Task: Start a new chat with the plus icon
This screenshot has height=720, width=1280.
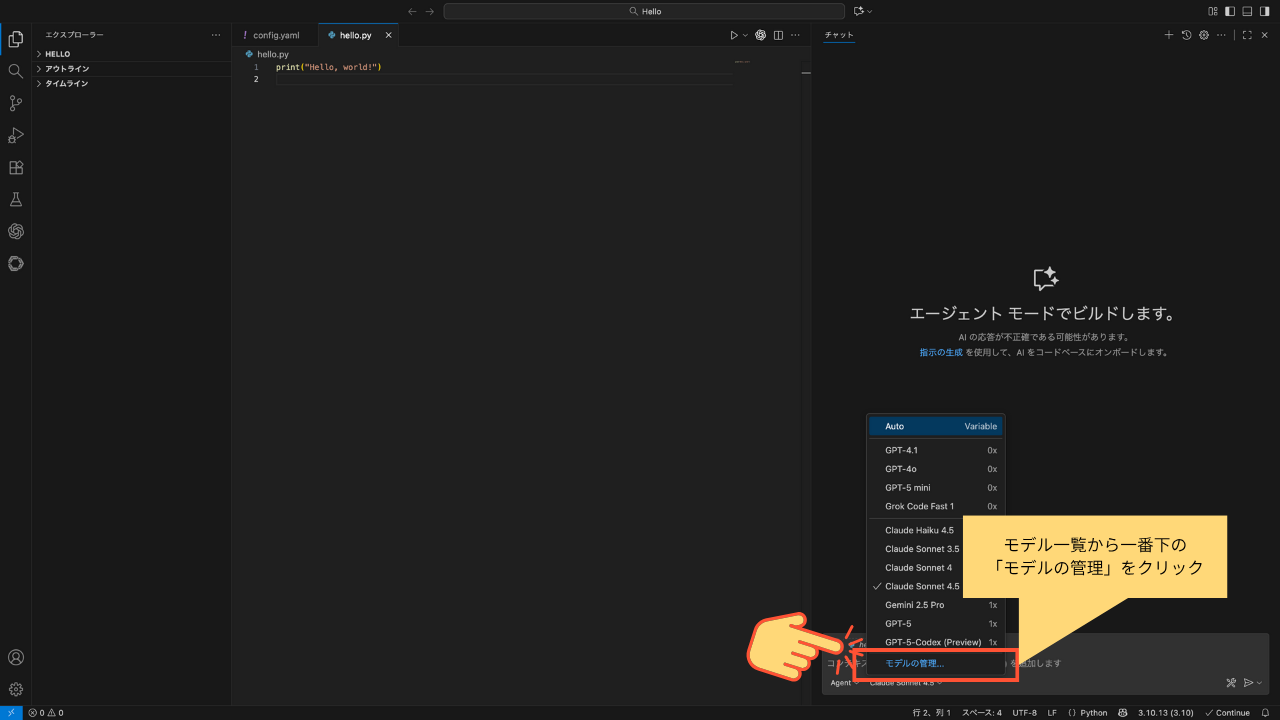Action: tap(1168, 34)
